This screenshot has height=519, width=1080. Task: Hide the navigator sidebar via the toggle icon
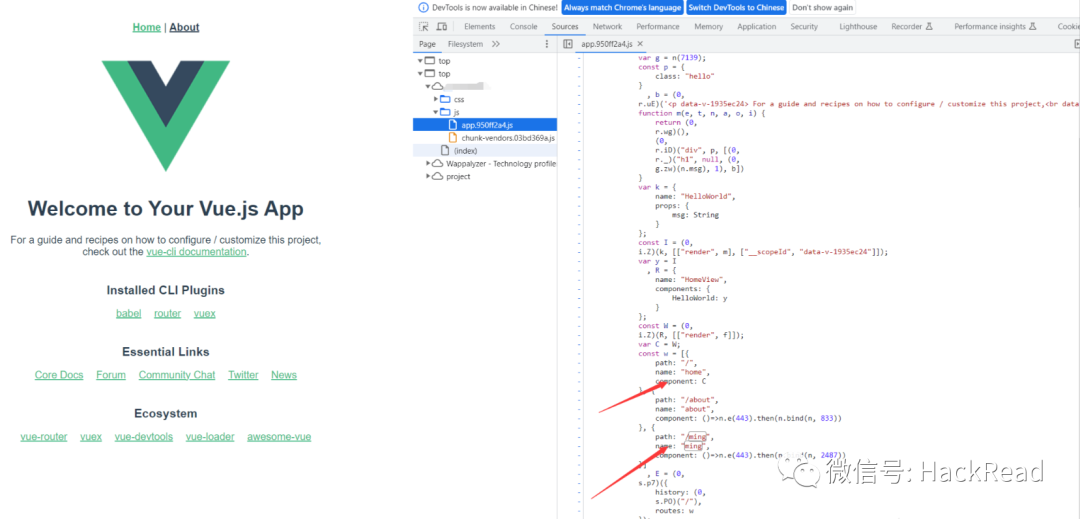(568, 44)
